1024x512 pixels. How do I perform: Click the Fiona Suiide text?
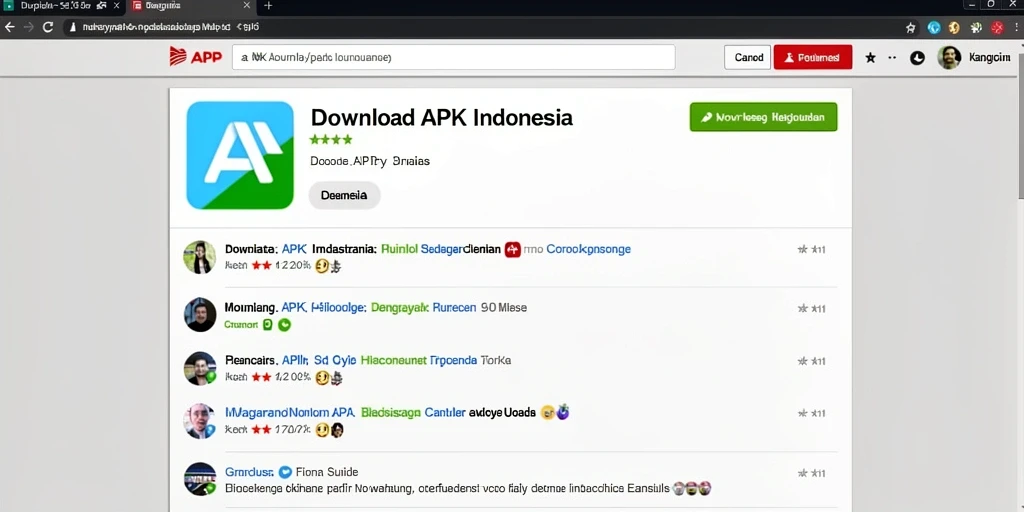click(327, 472)
